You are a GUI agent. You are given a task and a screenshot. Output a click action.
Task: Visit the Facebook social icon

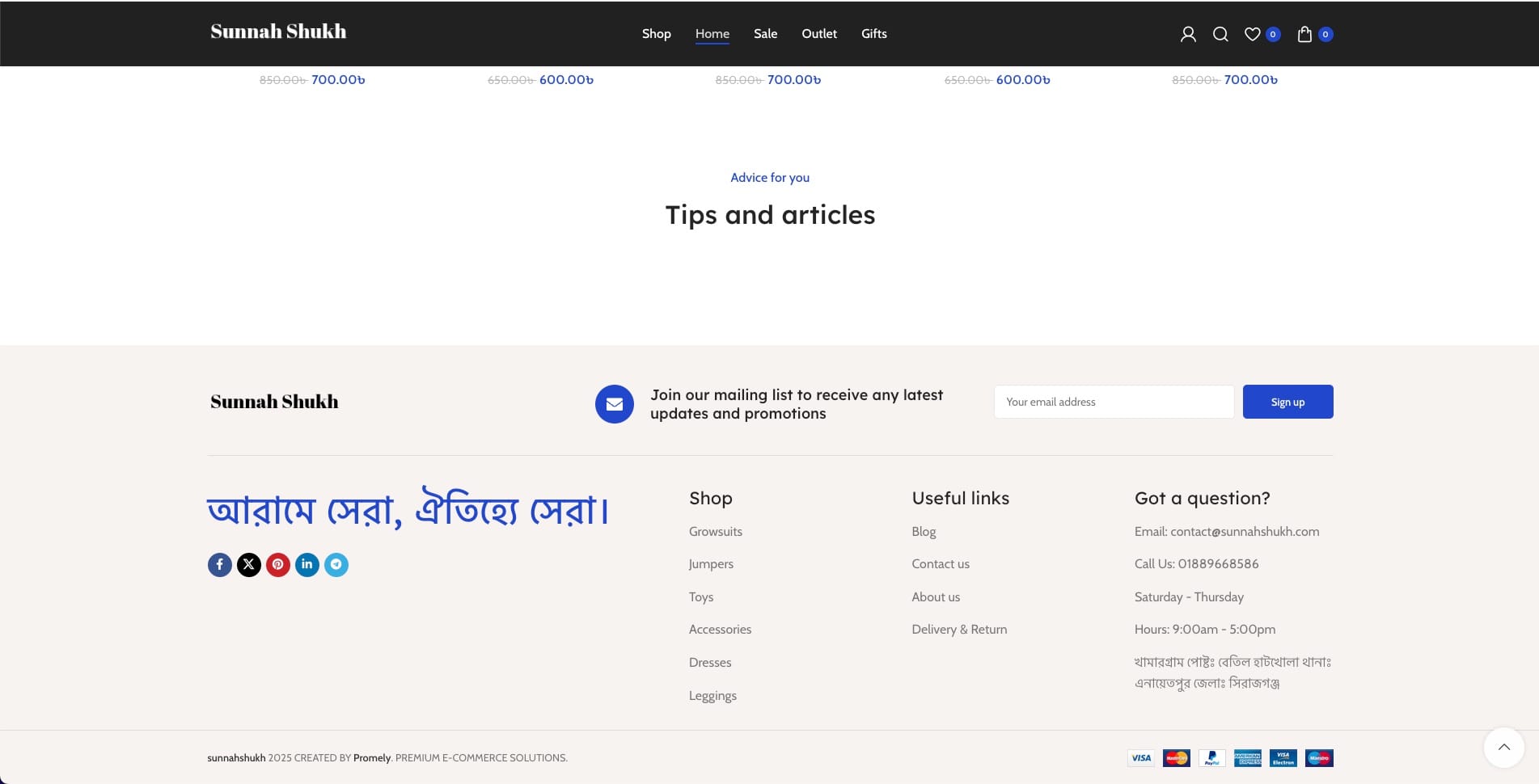coord(220,564)
